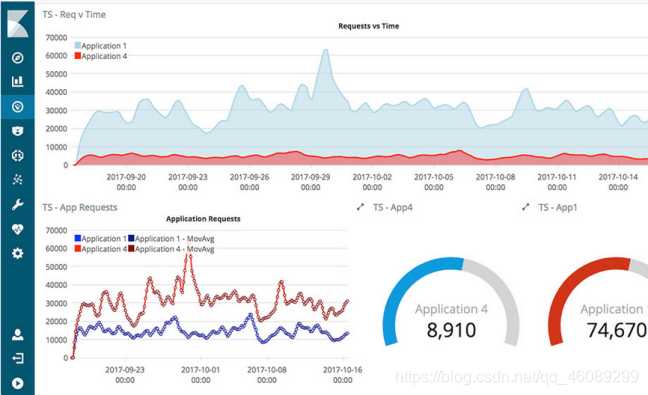648x395 pixels.
Task: Toggle Application 4 label in Requests vs Time legend
Action: [x=104, y=56]
